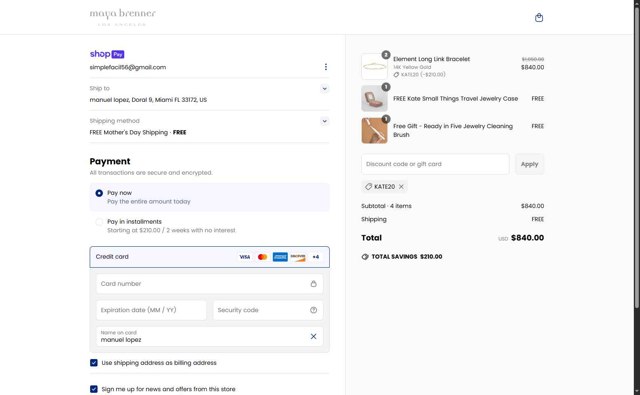
Task: Click the Name on card field
Action: 209,336
